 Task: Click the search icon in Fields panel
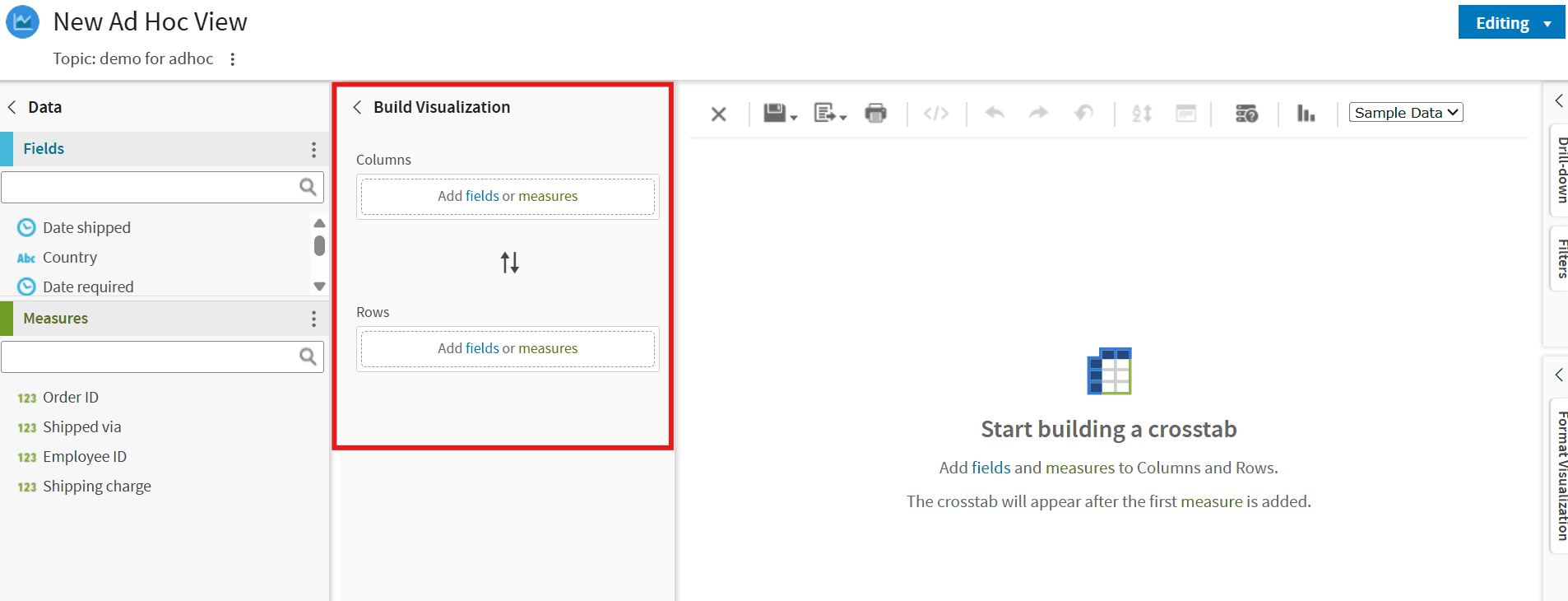coord(308,188)
